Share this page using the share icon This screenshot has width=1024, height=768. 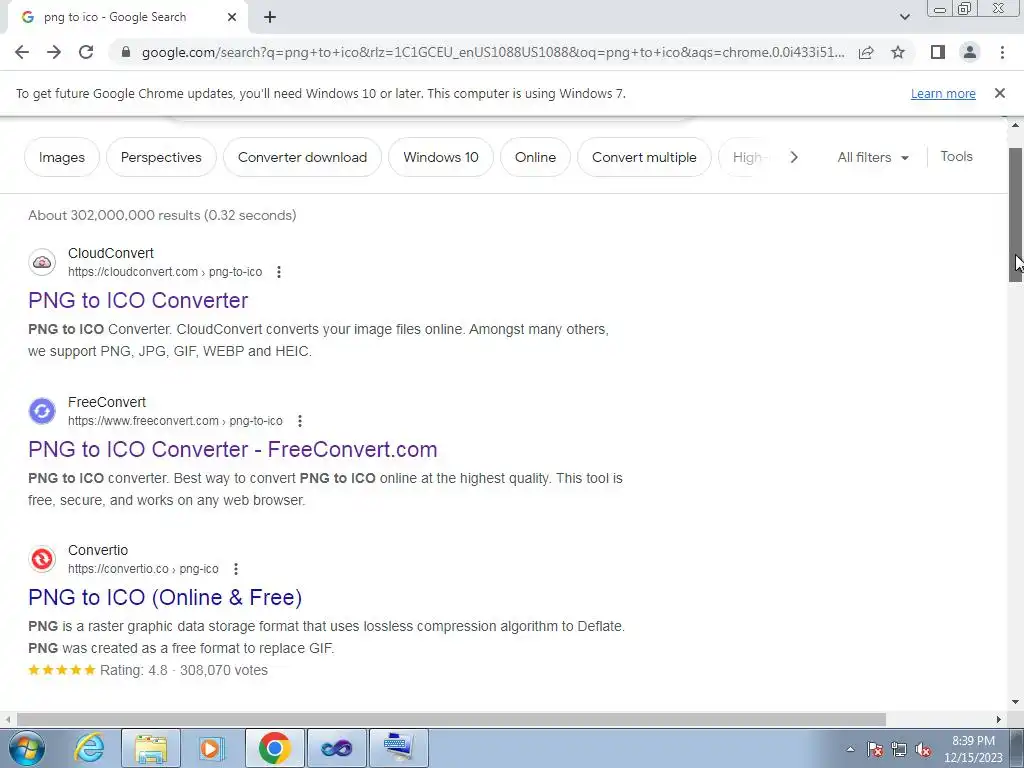tap(866, 52)
